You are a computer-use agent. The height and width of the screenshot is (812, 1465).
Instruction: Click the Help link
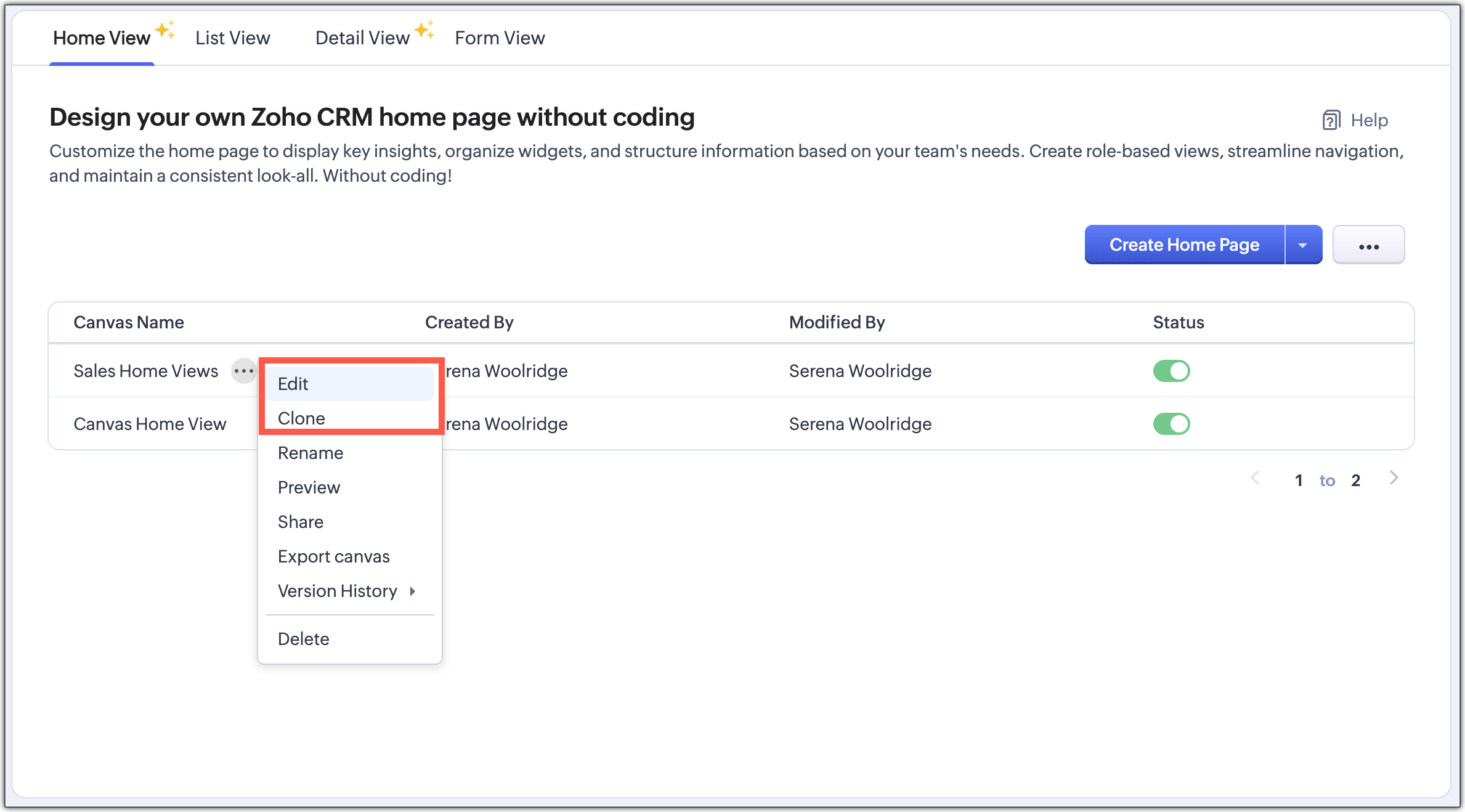[x=1369, y=120]
